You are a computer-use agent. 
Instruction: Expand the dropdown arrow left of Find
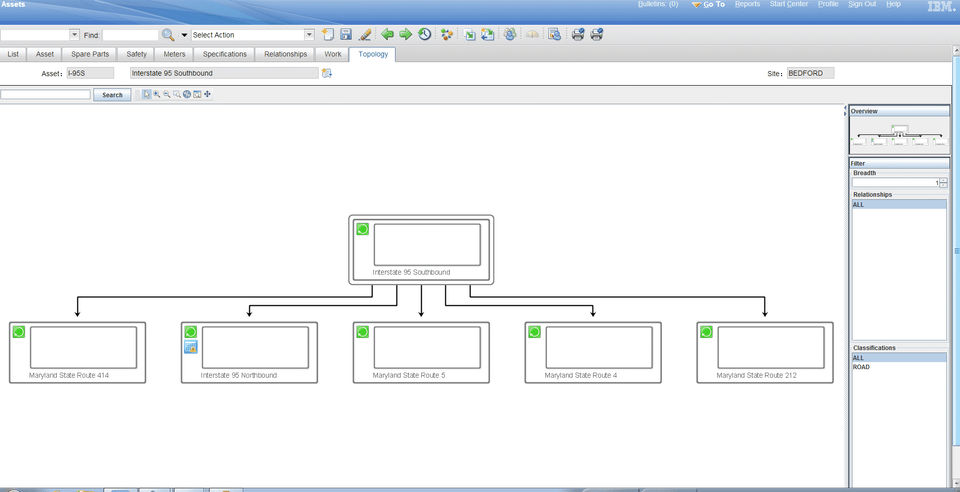coord(75,35)
